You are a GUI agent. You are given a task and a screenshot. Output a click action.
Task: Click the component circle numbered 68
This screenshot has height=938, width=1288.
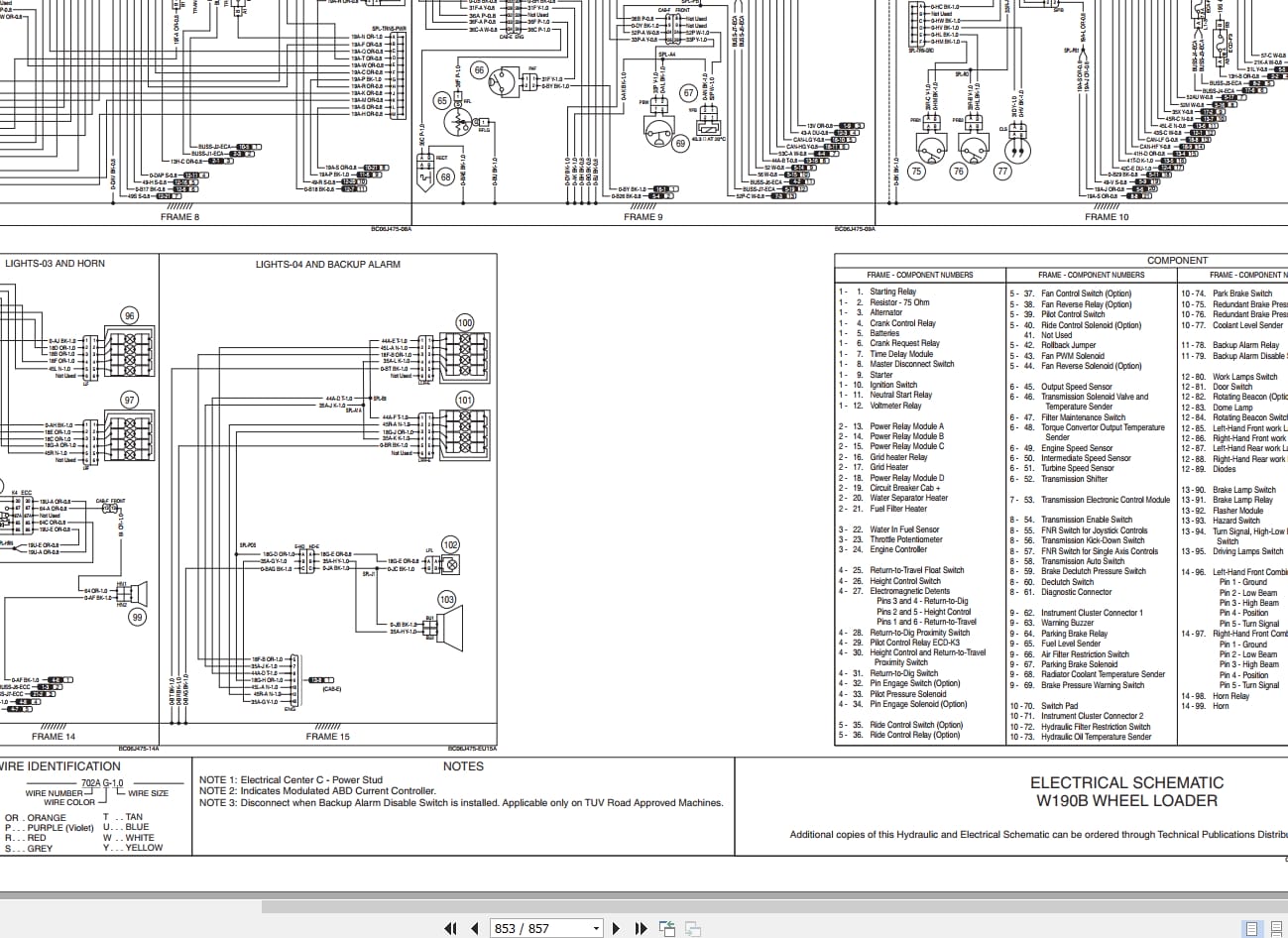tap(445, 177)
